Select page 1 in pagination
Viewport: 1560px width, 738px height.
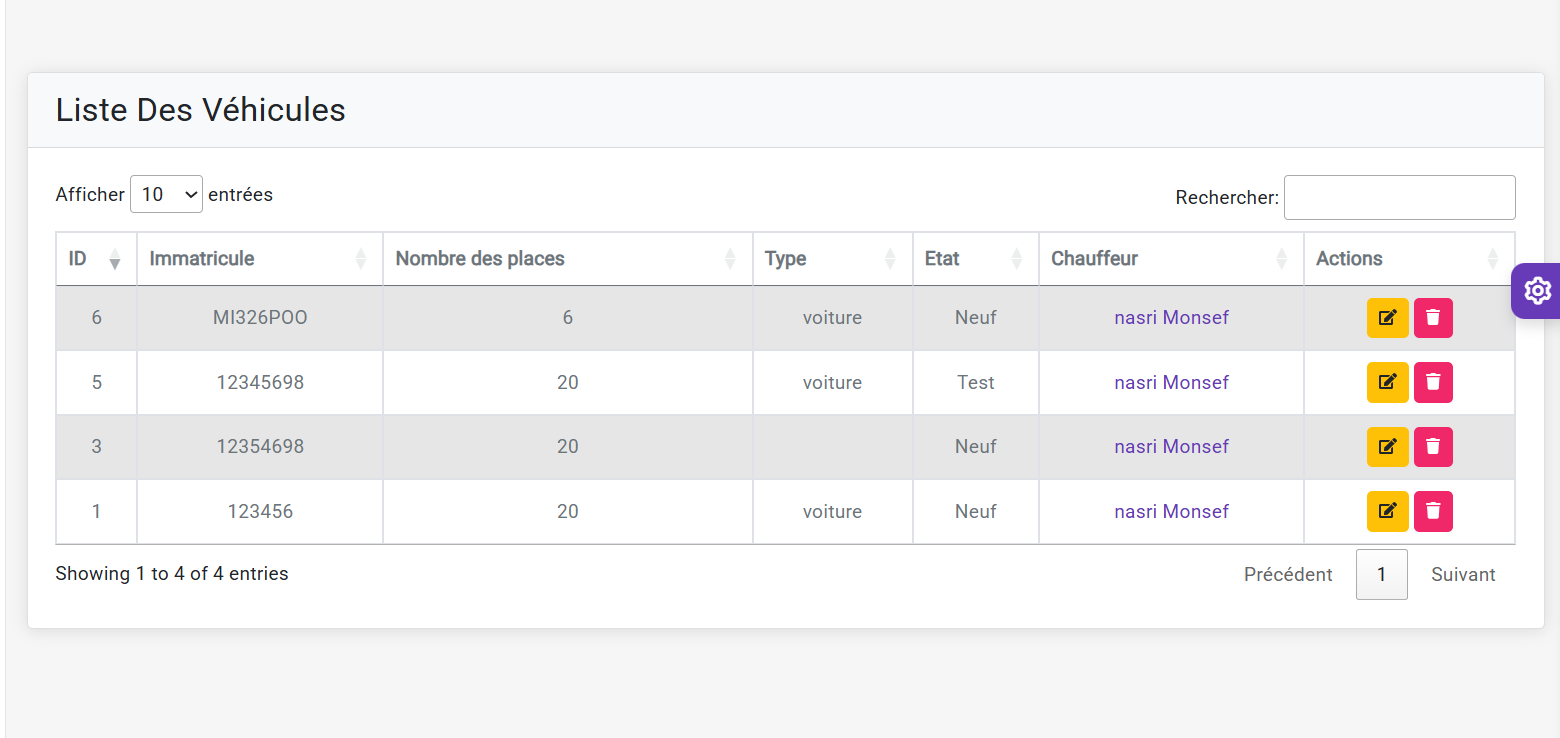(1381, 574)
